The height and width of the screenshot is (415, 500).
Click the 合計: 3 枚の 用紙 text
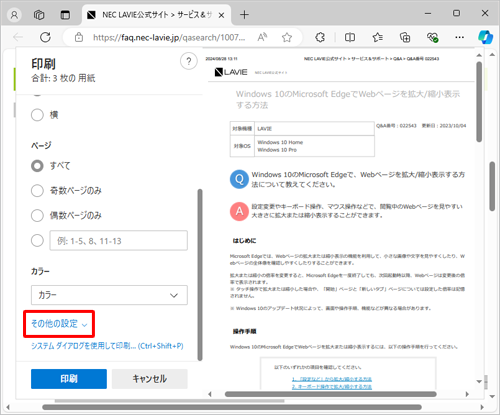(x=63, y=78)
